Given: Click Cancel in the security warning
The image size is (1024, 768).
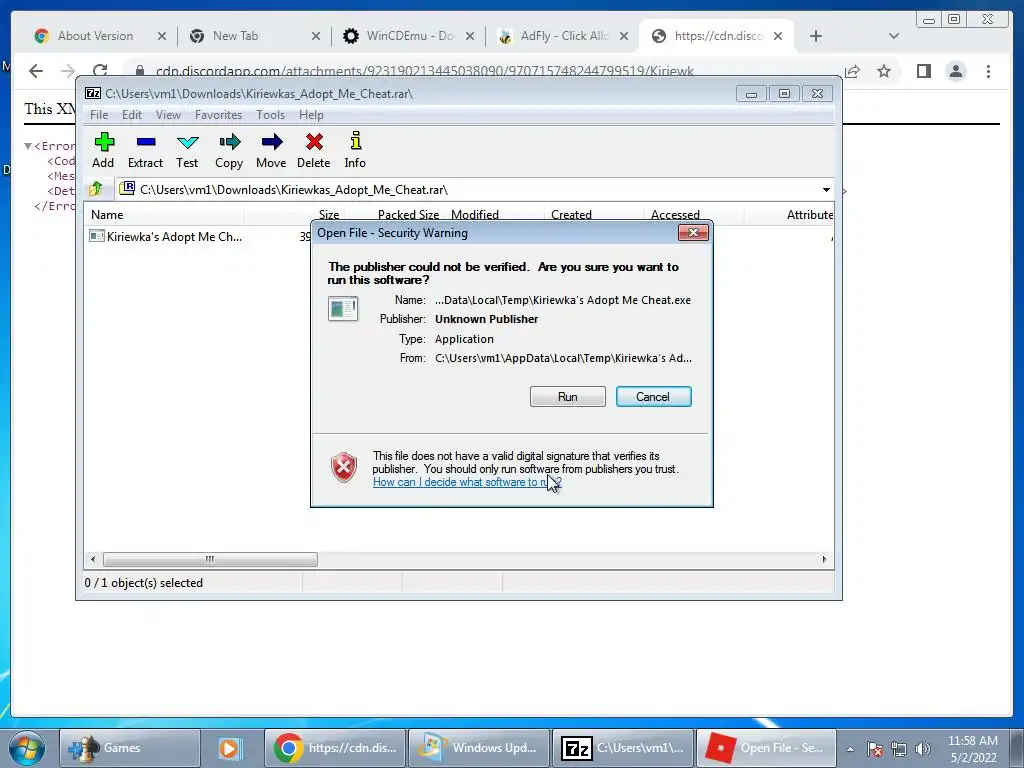Looking at the screenshot, I should [x=653, y=396].
